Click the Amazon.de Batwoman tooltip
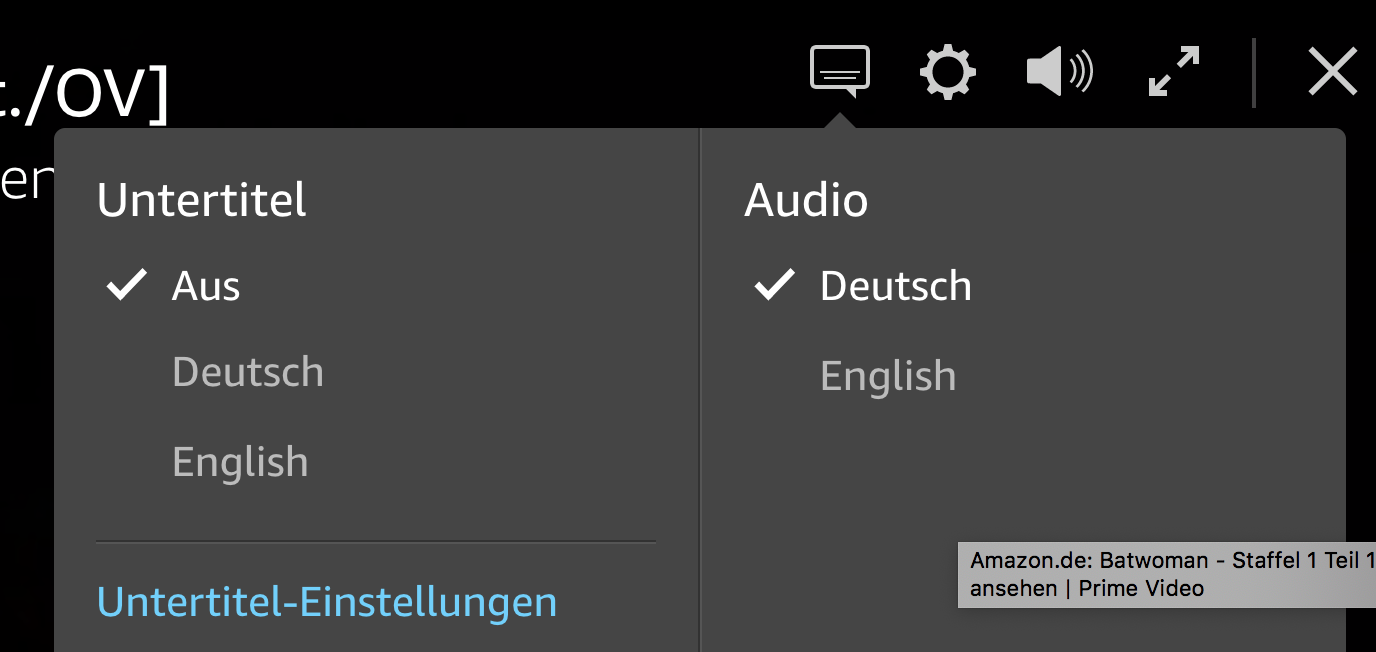The image size is (1376, 652). click(x=1166, y=574)
